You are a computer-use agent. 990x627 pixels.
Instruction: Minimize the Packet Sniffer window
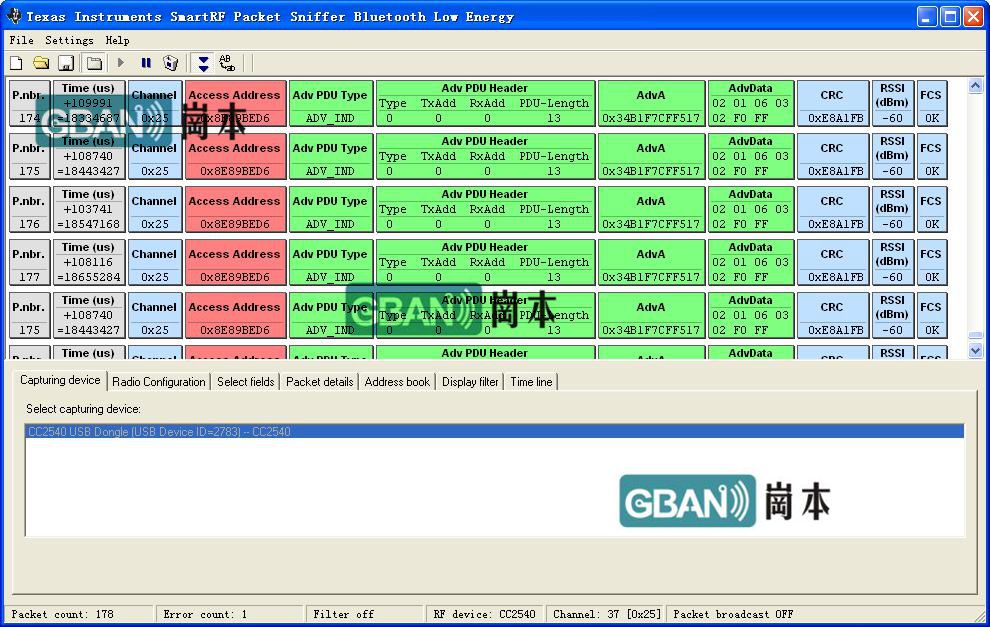(926, 16)
